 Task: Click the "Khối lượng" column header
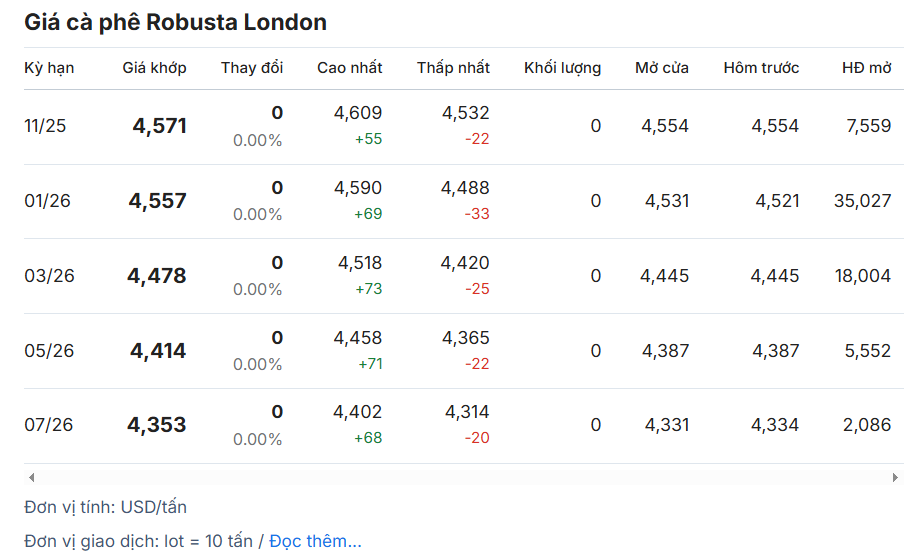[562, 68]
